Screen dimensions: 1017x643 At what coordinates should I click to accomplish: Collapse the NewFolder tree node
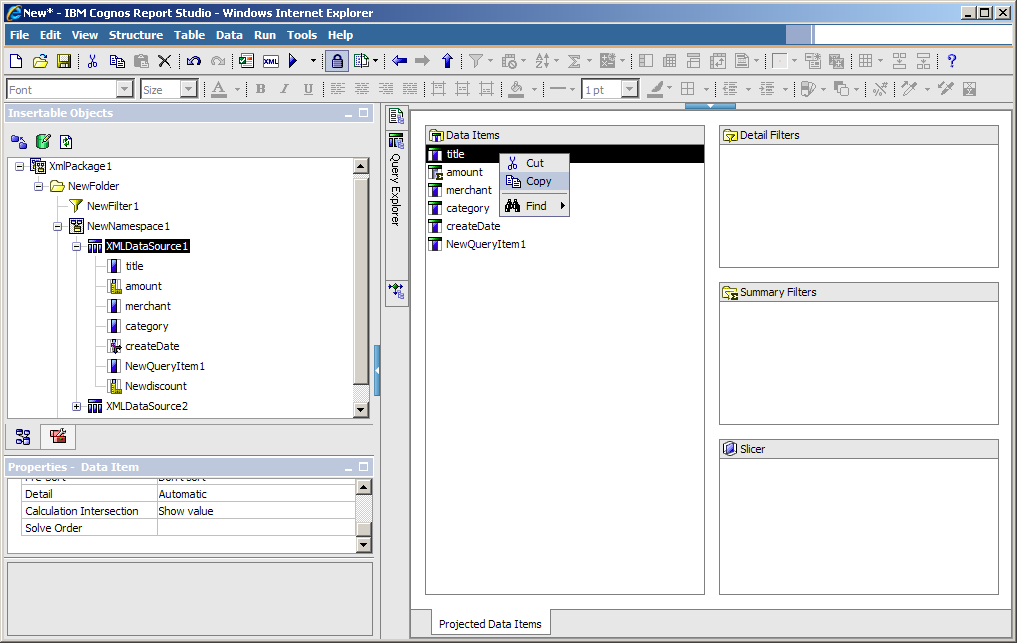pyautogui.click(x=39, y=187)
